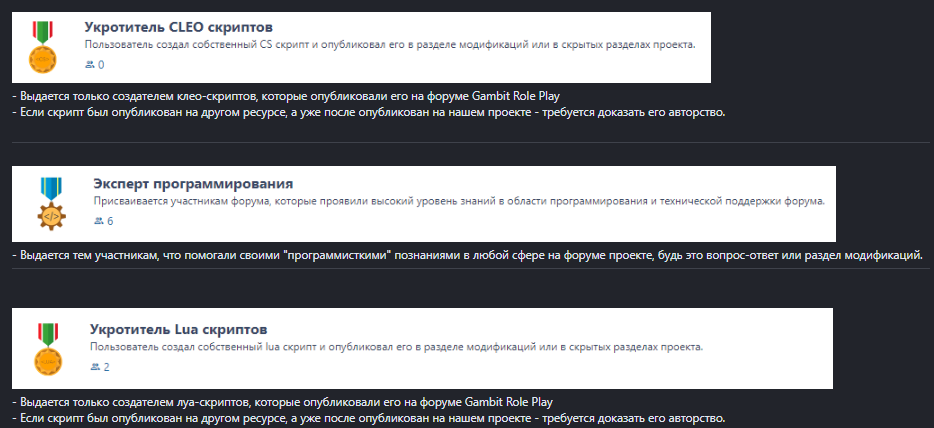The image size is (934, 428).
Task: Click the members icon on the Lua badge card
Action: coord(95,367)
